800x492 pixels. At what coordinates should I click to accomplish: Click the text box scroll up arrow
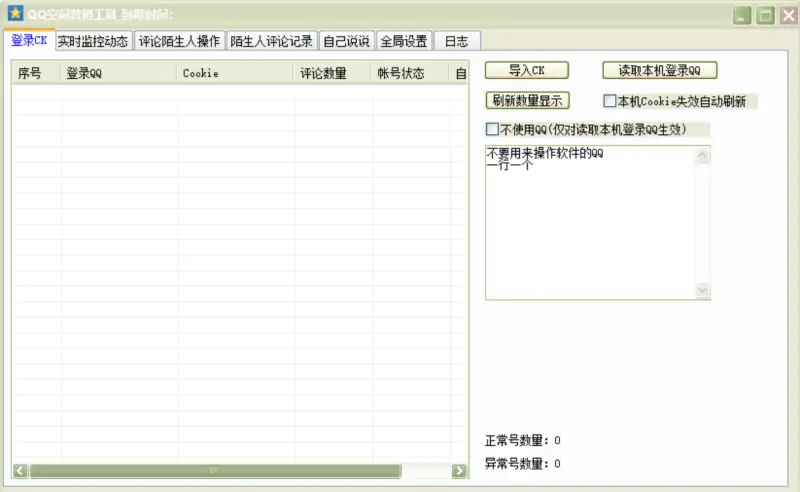click(702, 154)
